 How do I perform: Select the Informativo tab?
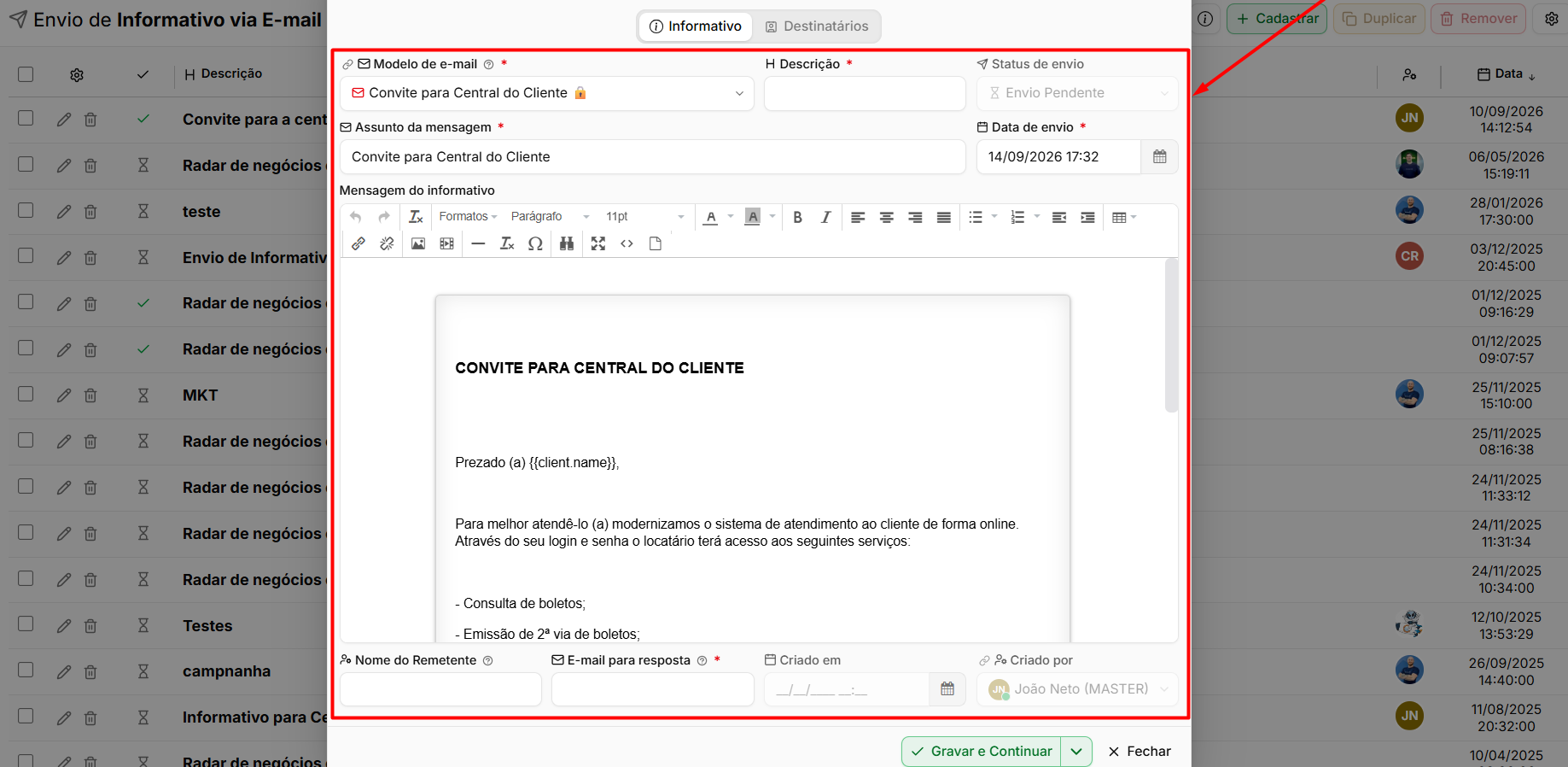(696, 26)
